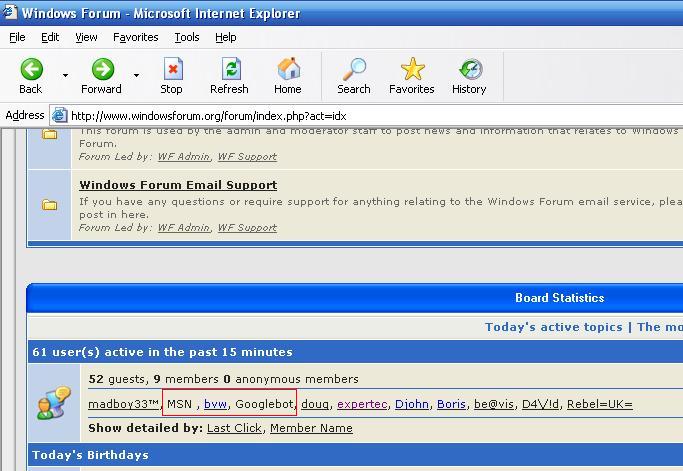
Task: Open the Edit menu
Action: [x=50, y=37]
